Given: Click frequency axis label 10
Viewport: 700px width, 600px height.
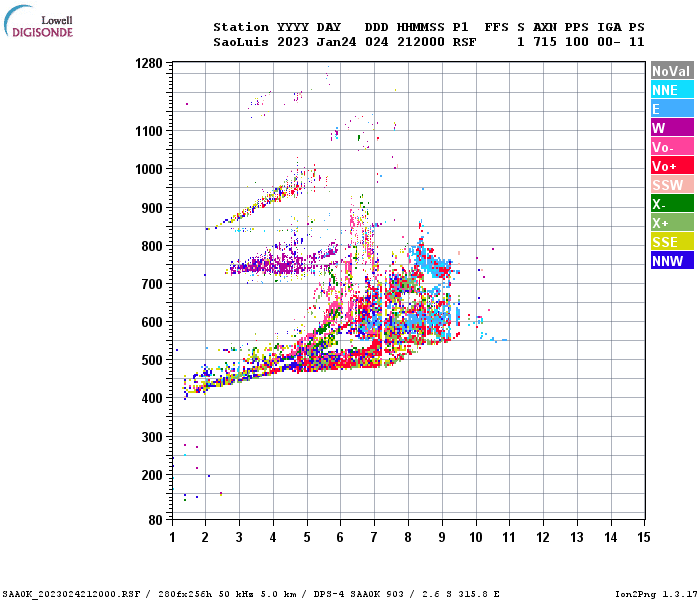Looking at the screenshot, I should 476,537.
